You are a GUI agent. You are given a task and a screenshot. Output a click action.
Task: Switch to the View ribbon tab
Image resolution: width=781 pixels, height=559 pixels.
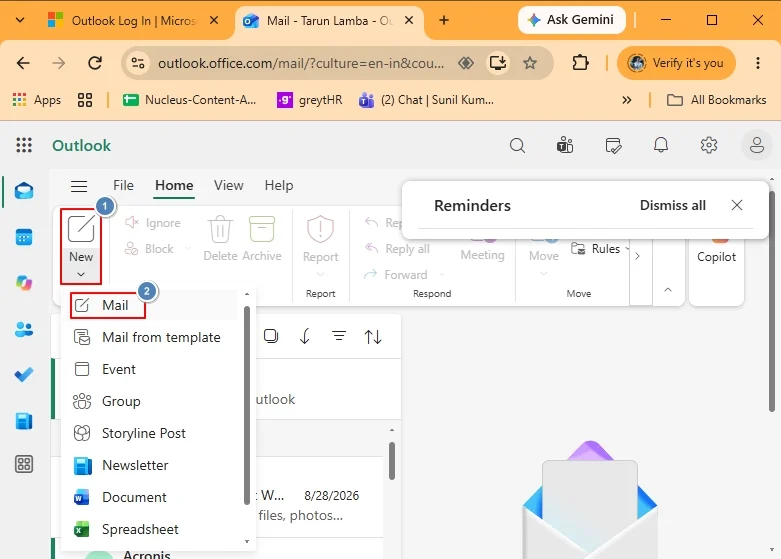point(229,185)
